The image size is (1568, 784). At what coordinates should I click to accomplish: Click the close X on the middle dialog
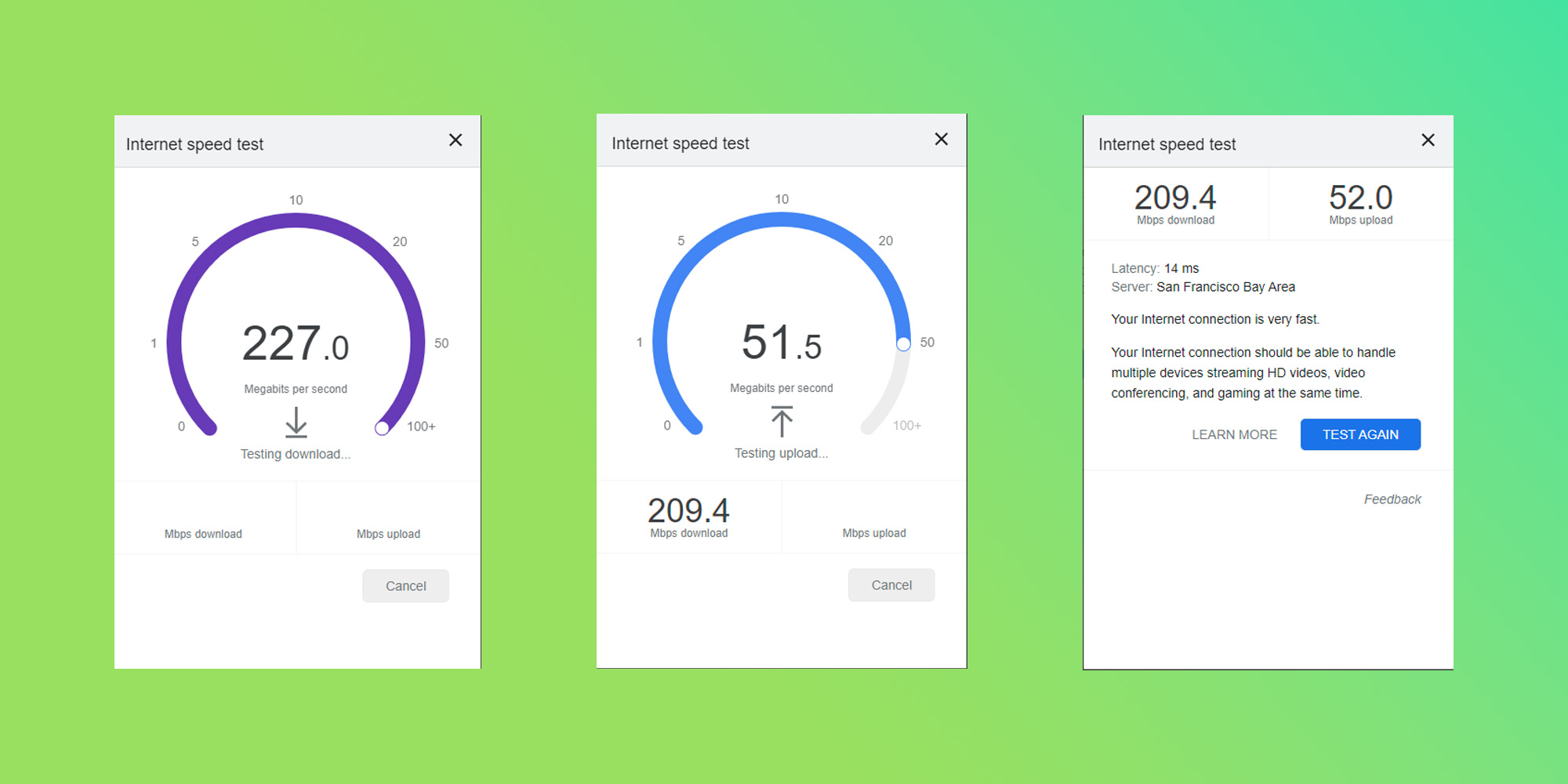coord(941,139)
